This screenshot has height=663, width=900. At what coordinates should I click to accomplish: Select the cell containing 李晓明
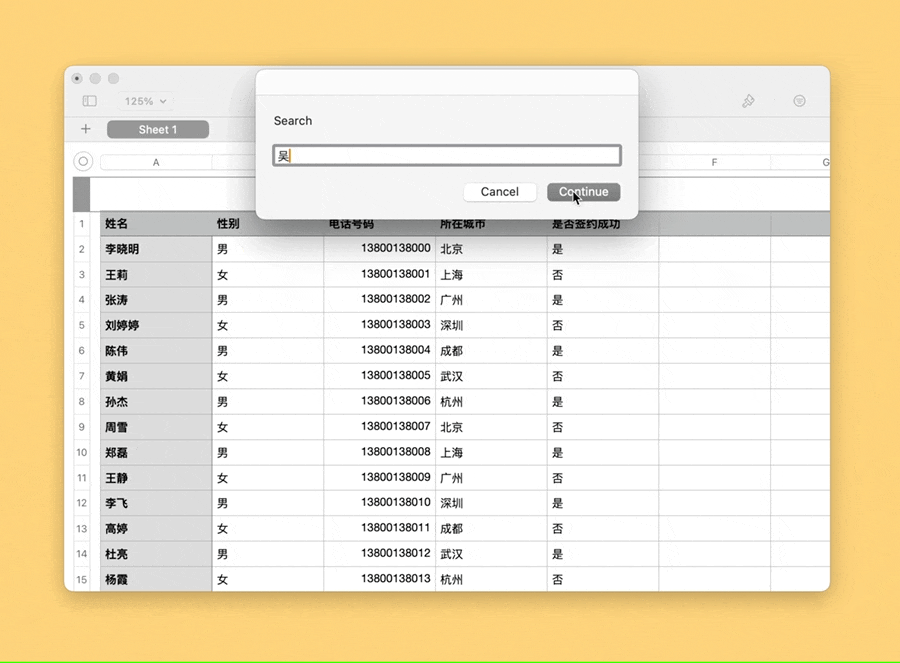(156, 249)
